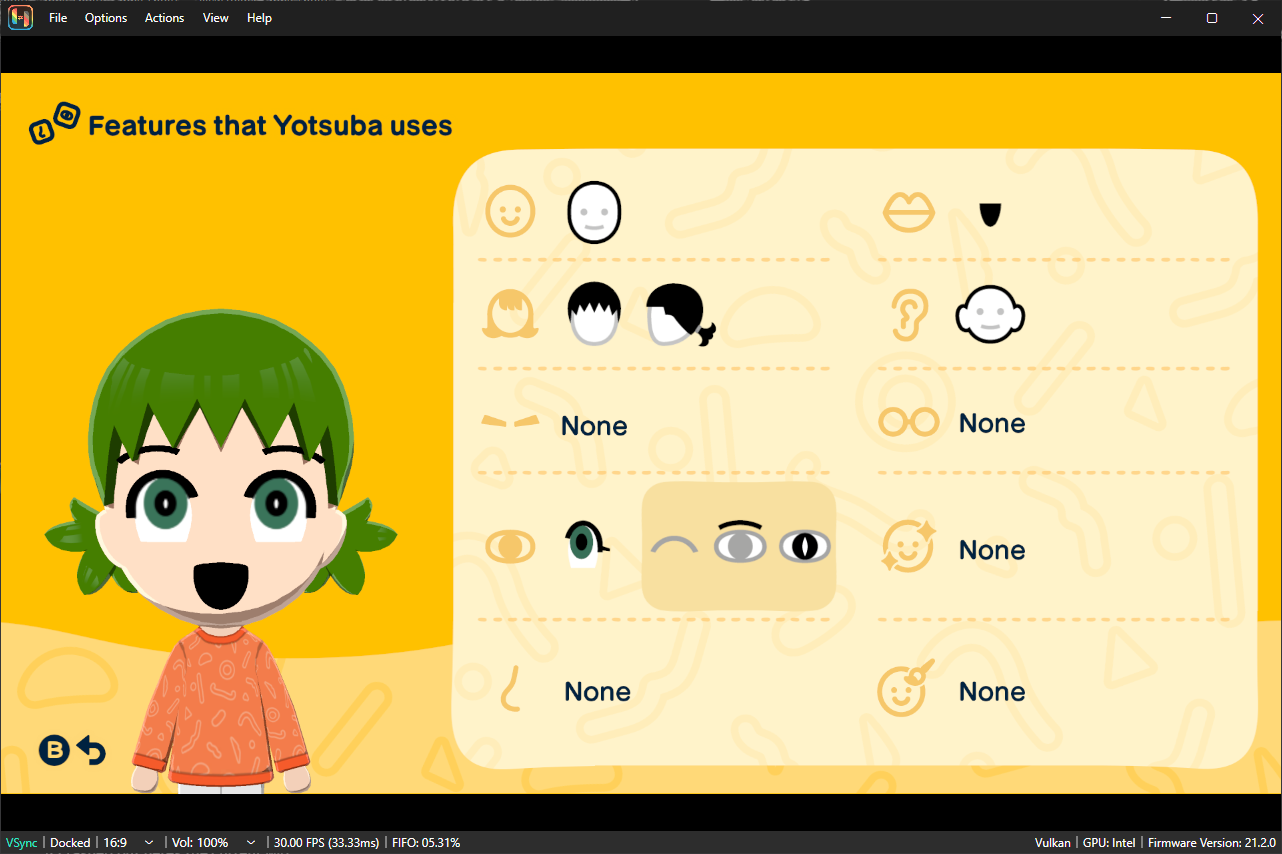This screenshot has height=854, width=1282.
Task: Click the return arrow next to B
Action: pos(91,751)
